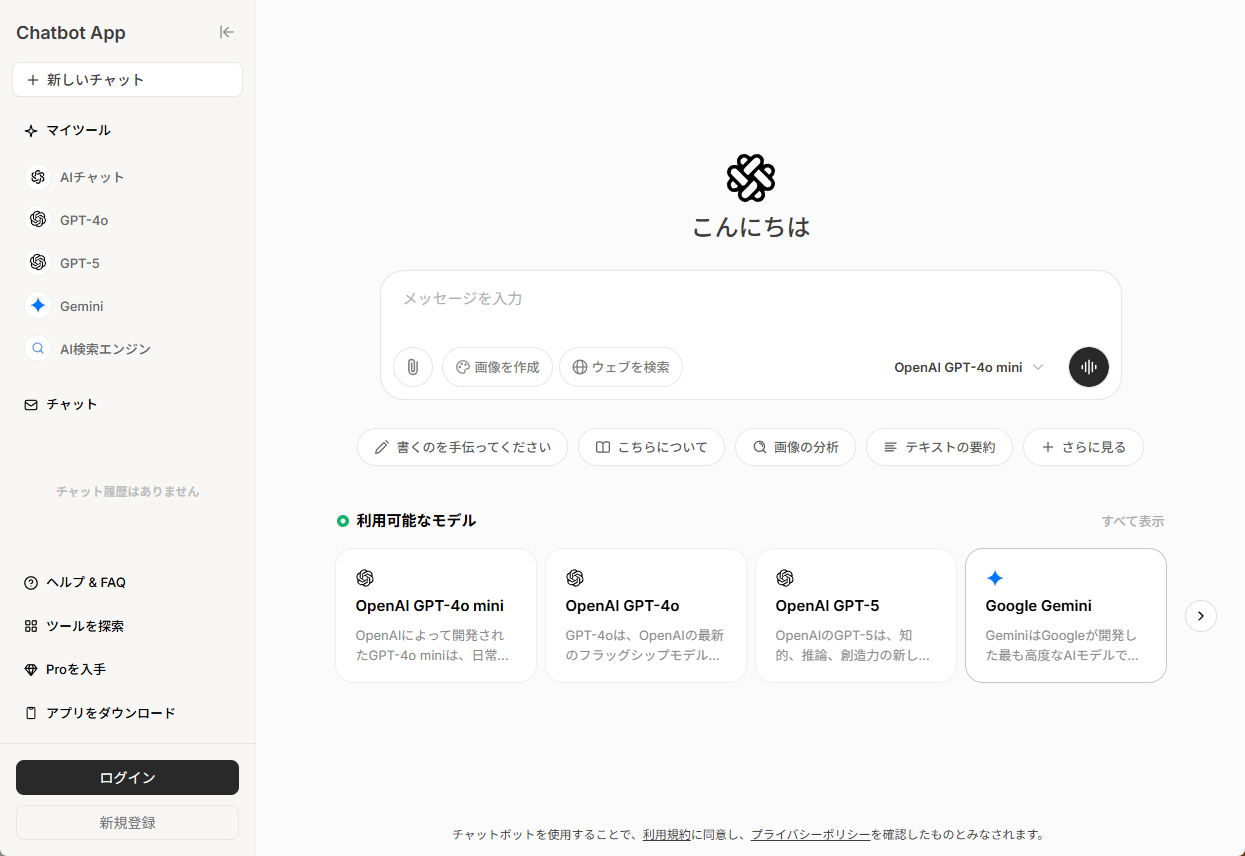The image size is (1245, 856).
Task: Open ヘルプ & FAQ in the sidebar
Action: click(127, 583)
